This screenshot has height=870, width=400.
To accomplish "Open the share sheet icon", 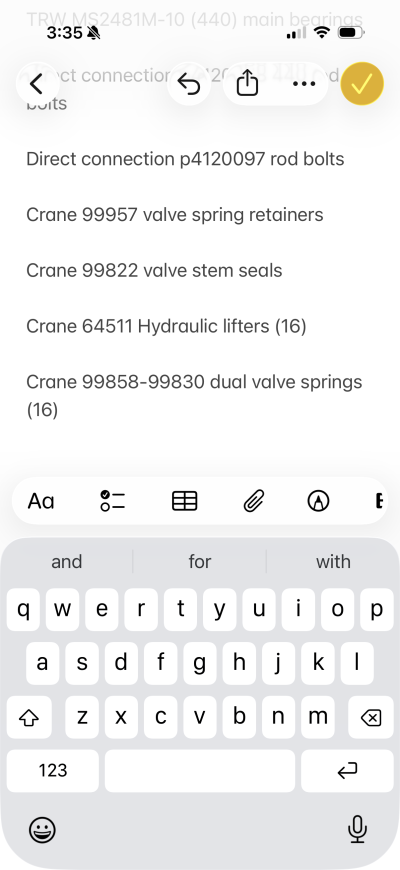I will coord(247,84).
